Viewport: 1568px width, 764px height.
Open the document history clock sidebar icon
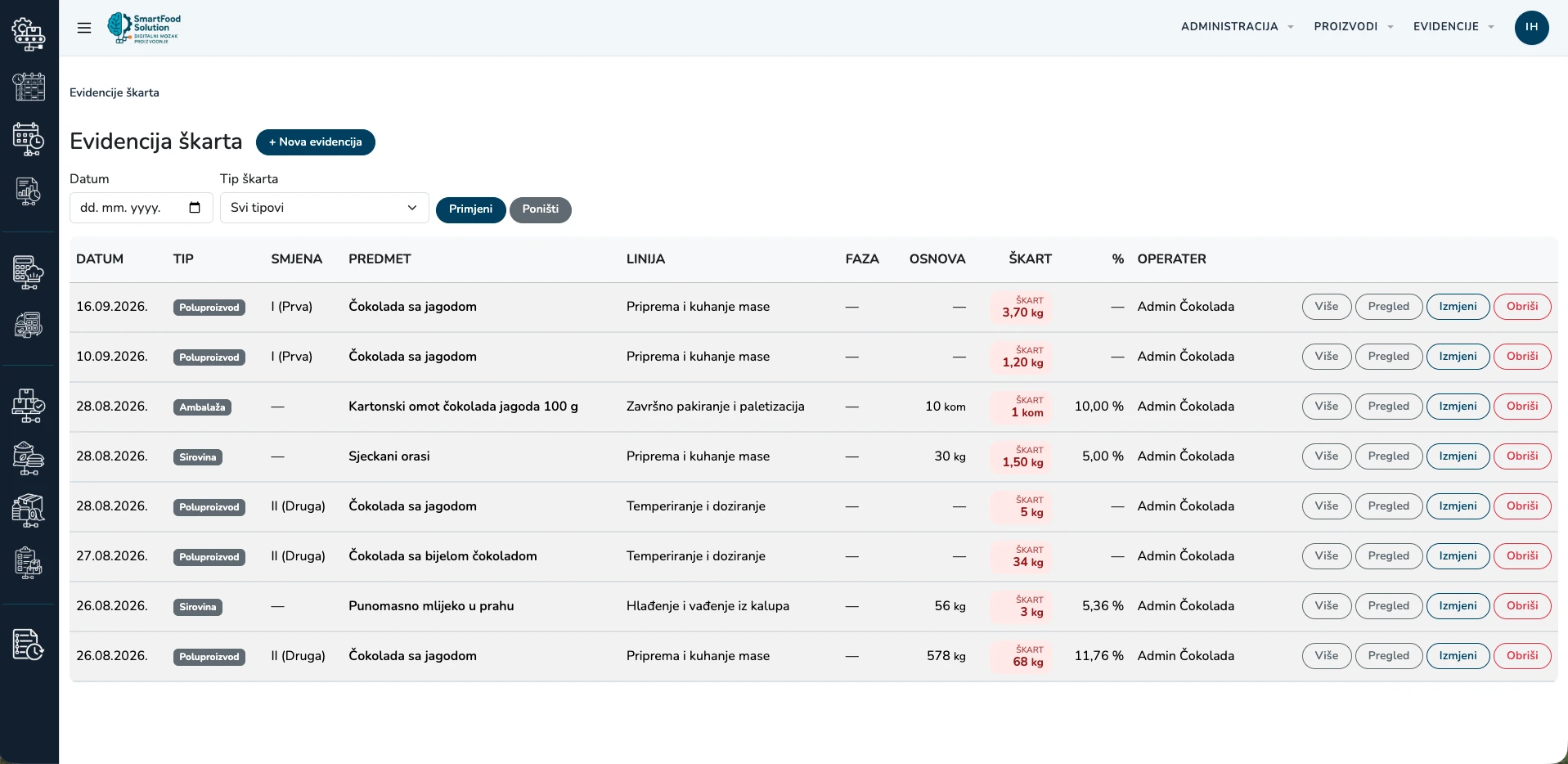[x=29, y=645]
